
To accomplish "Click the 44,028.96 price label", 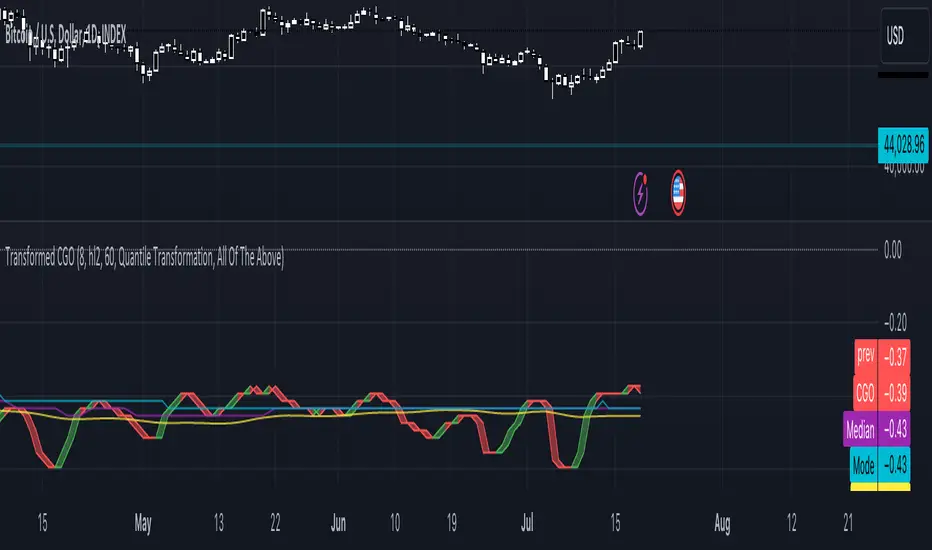I will click(x=902, y=146).
